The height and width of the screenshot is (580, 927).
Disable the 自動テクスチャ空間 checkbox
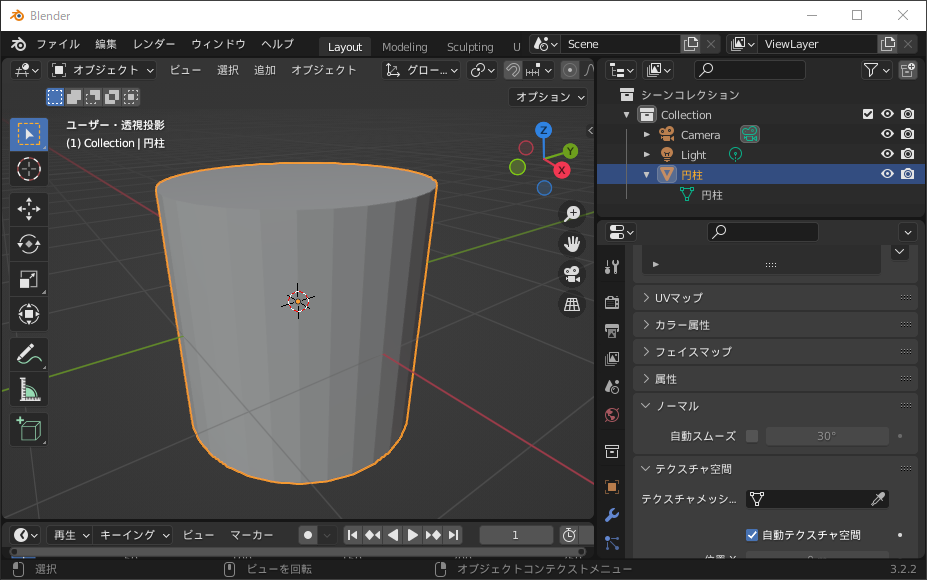pyautogui.click(x=753, y=534)
